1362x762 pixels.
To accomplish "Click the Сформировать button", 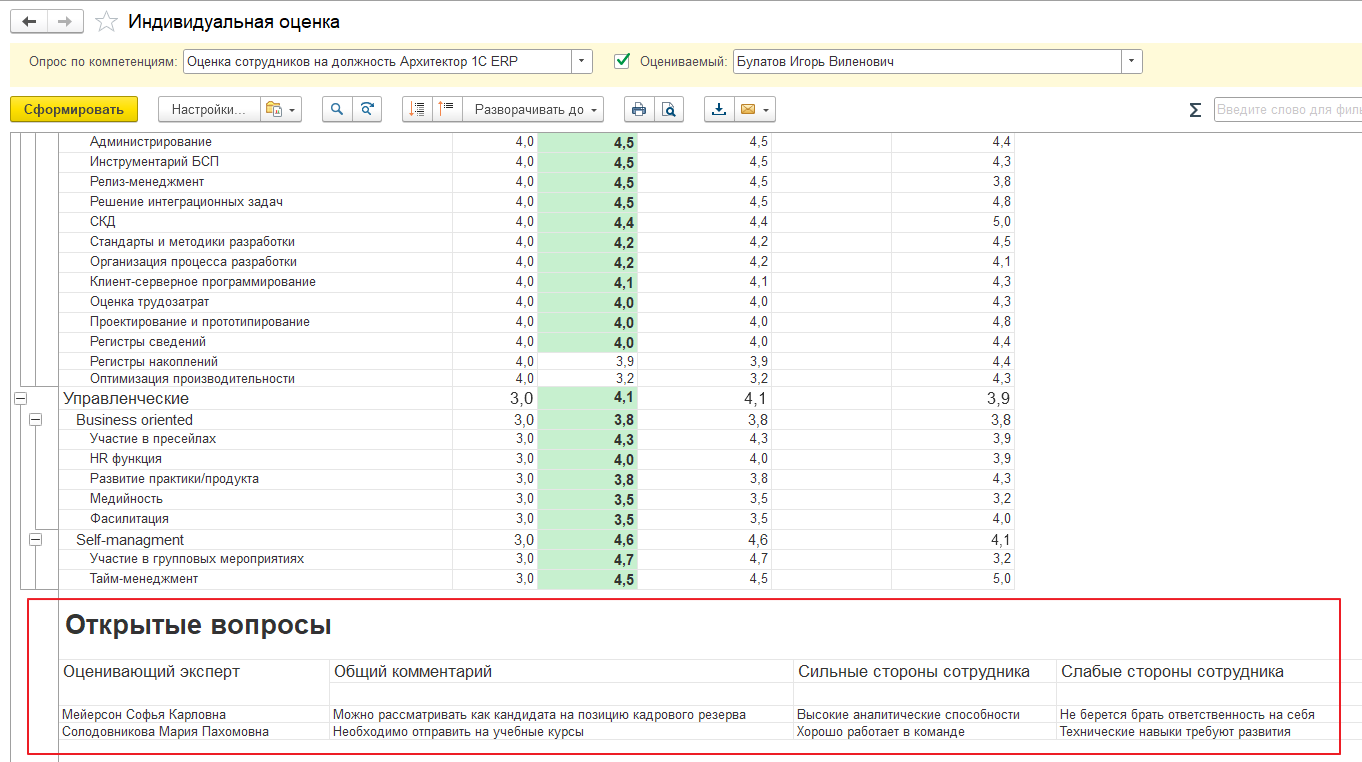I will [74, 110].
